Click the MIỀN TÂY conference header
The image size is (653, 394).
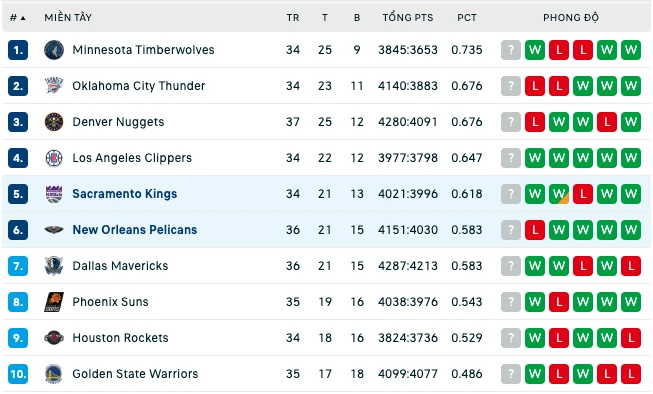[x=68, y=17]
